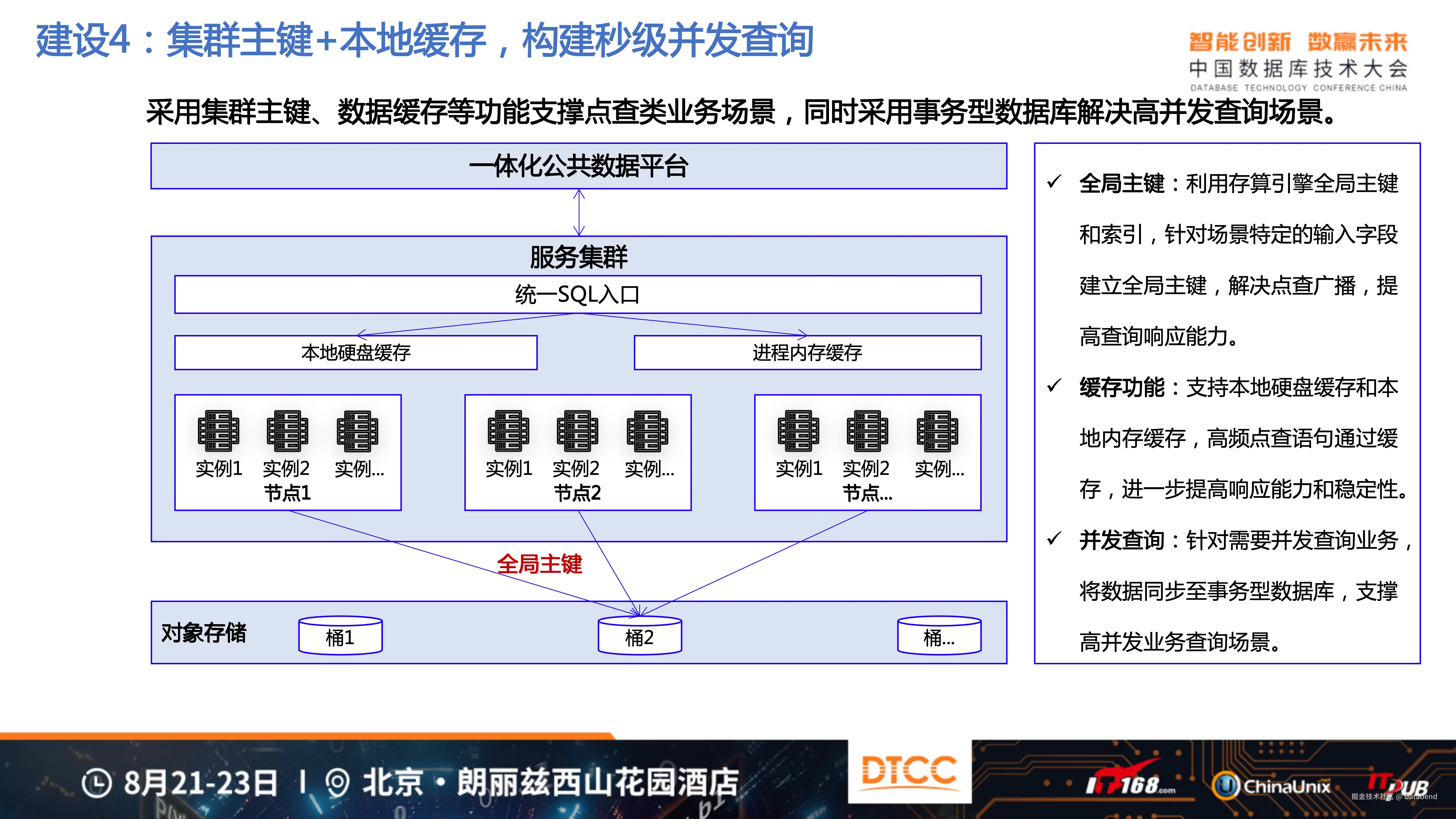Image resolution: width=1456 pixels, height=819 pixels.
Task: Click the checkmark beside 并发查询
Action: point(1054,539)
